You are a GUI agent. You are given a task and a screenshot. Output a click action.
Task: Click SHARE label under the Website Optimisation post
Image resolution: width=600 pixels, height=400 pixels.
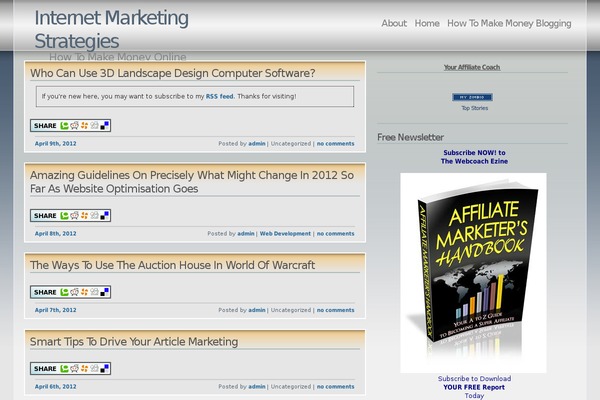(x=45, y=216)
